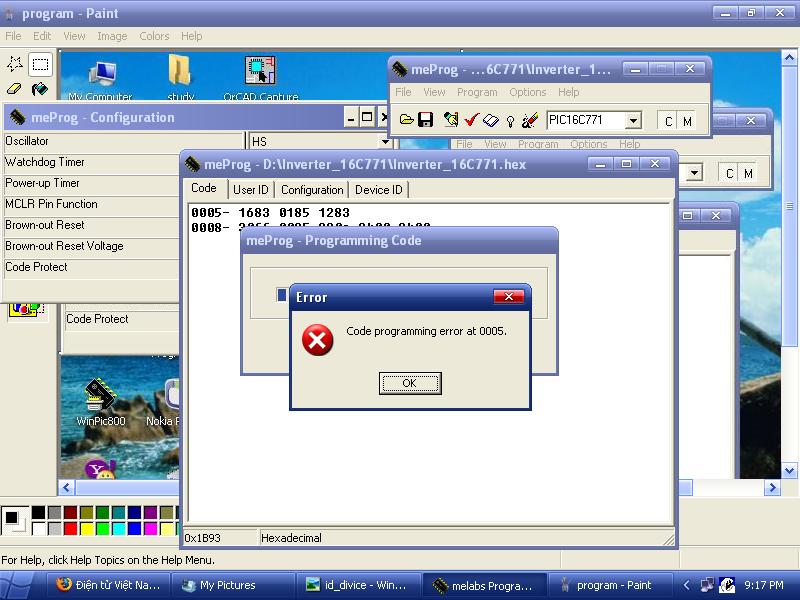Click the Save floppy icon in meProg toolbar
The image size is (800, 600).
[x=425, y=120]
